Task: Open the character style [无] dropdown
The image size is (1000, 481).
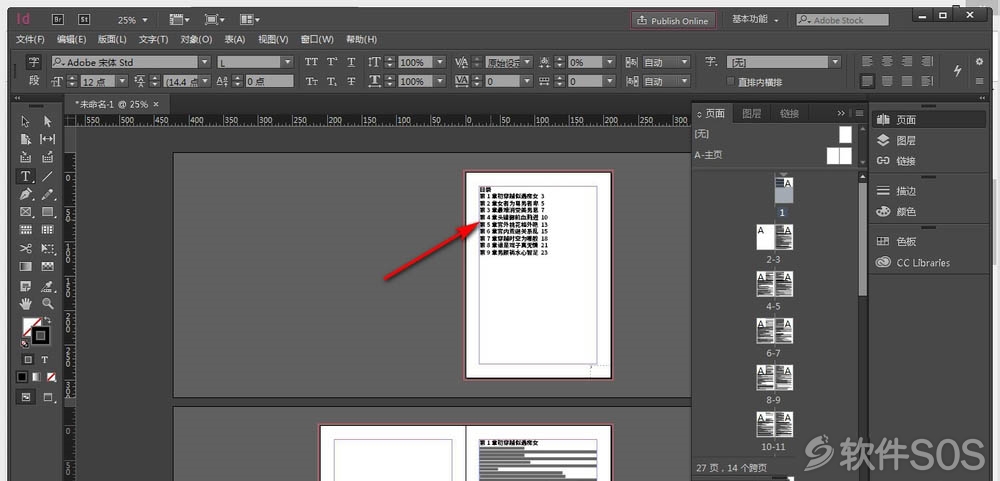Action: pos(835,62)
